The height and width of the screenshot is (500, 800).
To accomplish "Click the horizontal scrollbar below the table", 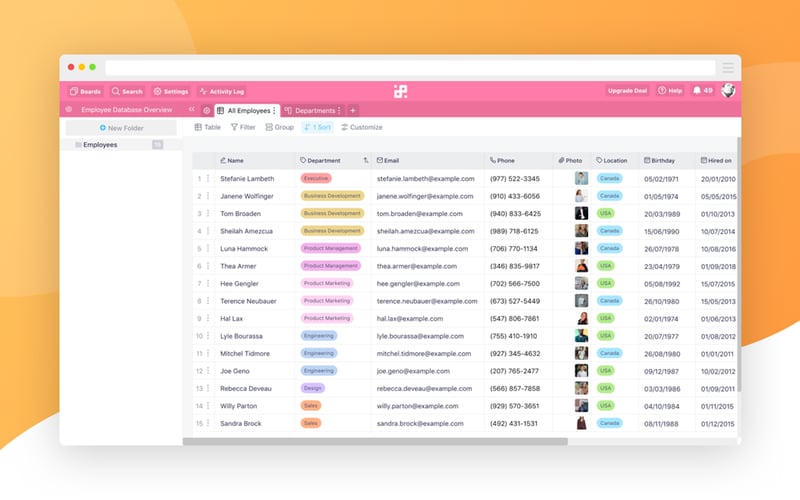I will point(375,441).
